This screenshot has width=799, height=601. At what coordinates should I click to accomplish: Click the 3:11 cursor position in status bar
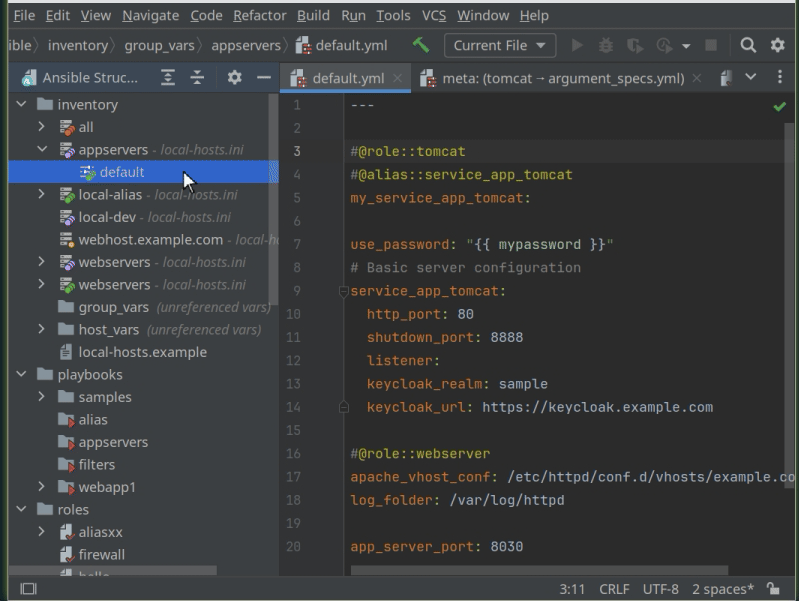pyautogui.click(x=572, y=589)
